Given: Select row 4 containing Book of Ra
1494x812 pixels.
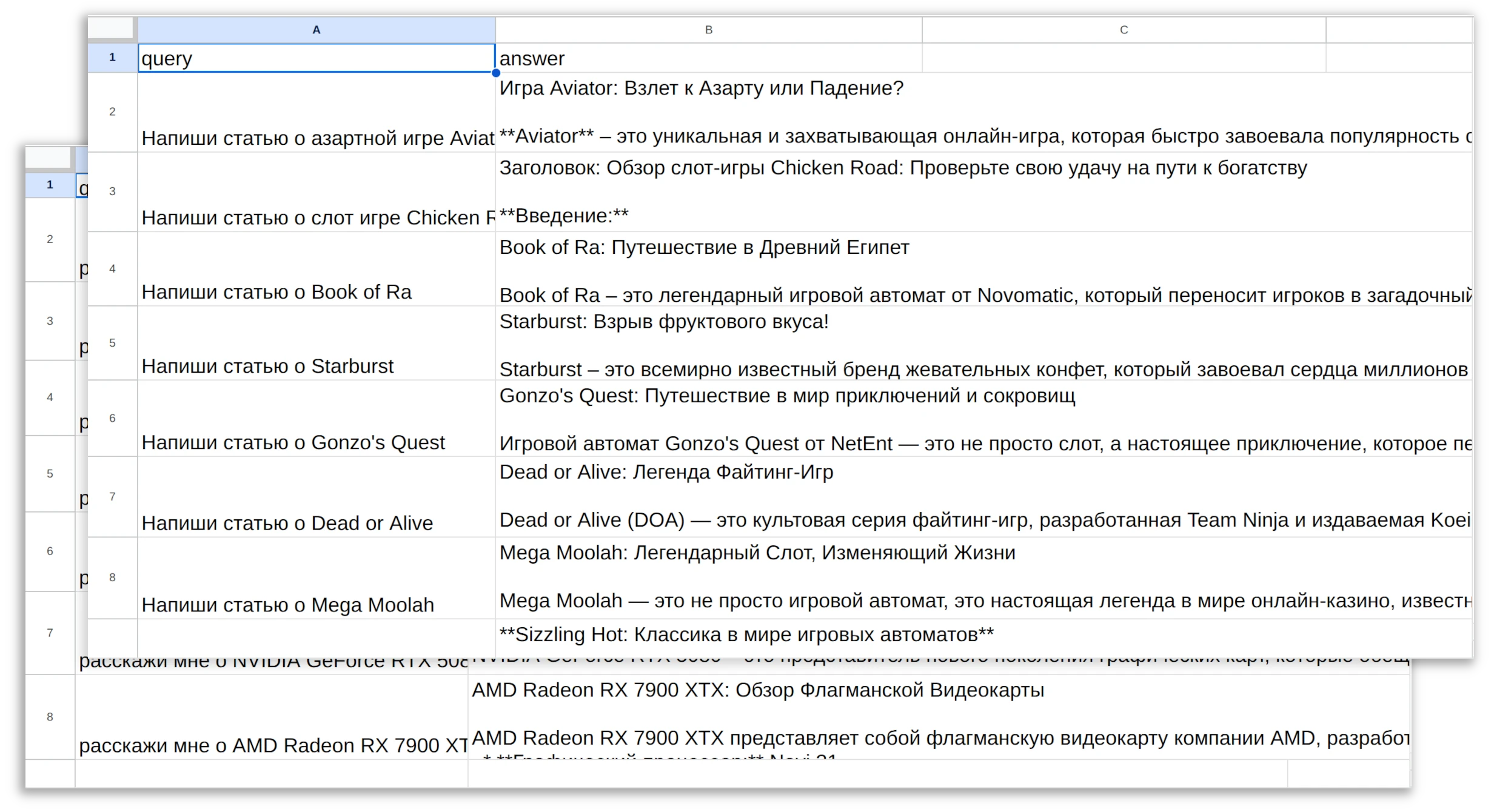Looking at the screenshot, I should (113, 268).
